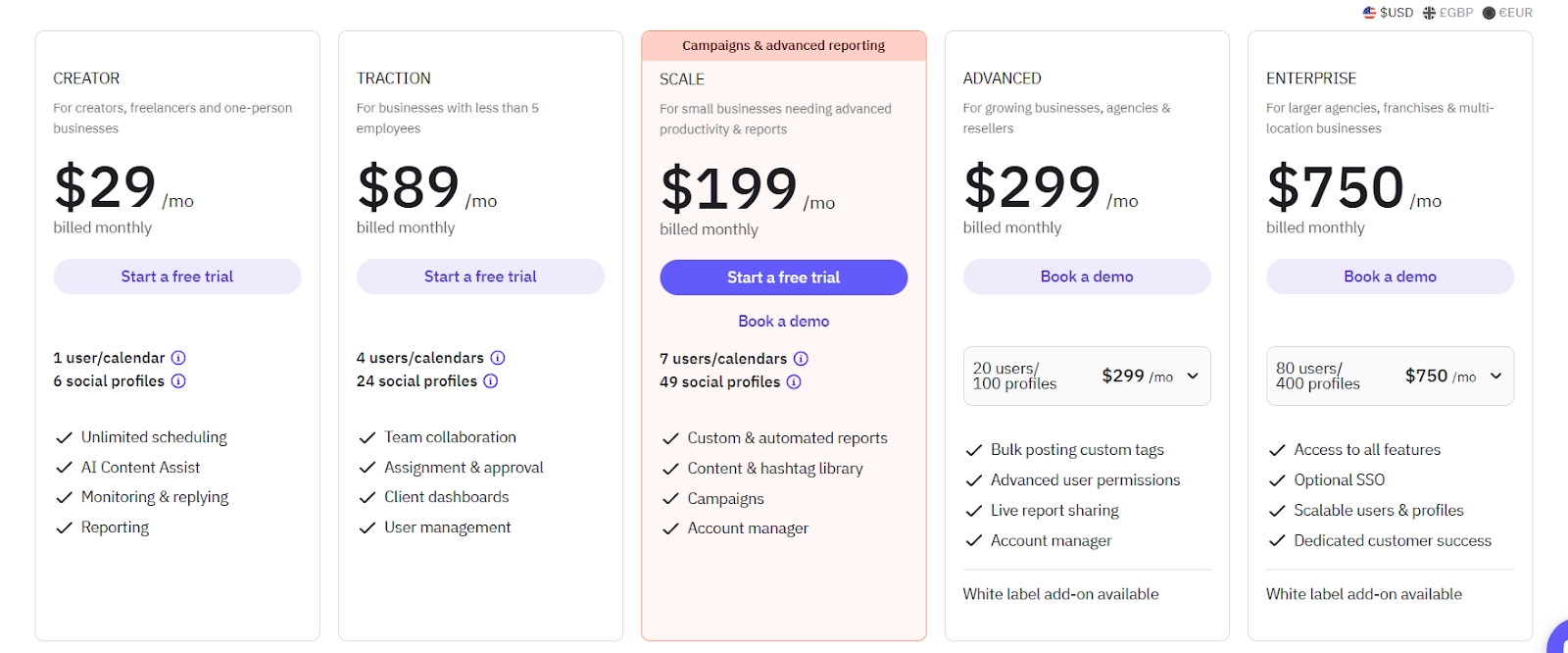This screenshot has width=1568, height=653.
Task: Select $USD currency option
Action: 1388,13
